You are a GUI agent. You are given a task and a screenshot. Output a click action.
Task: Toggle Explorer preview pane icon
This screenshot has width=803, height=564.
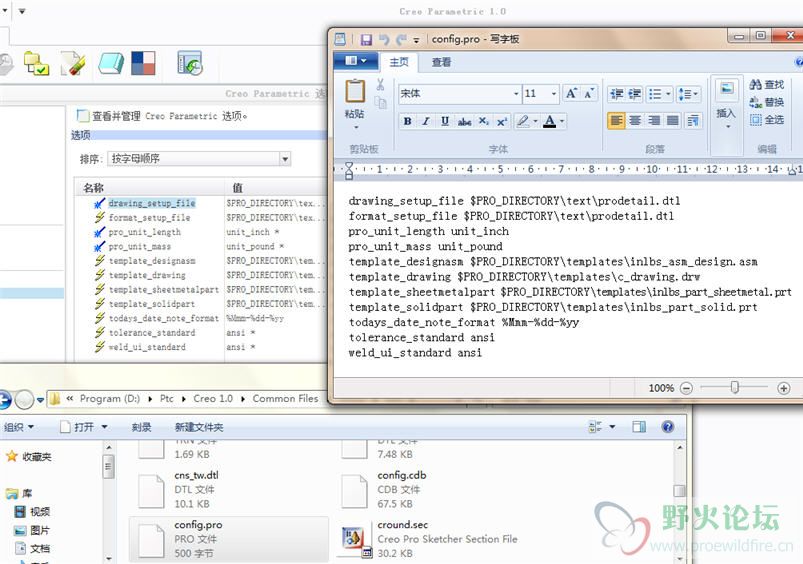pos(639,427)
